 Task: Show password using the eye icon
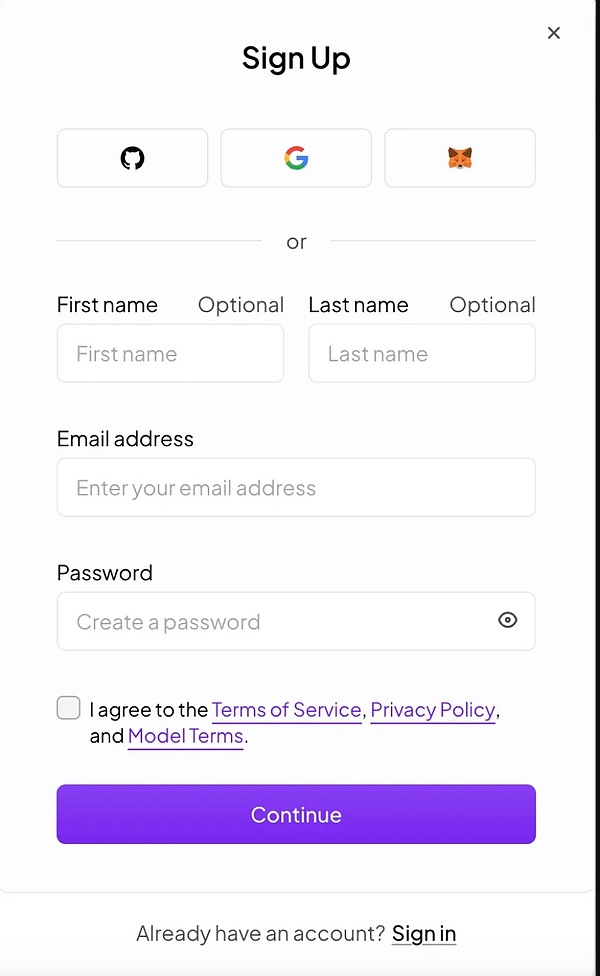508,620
